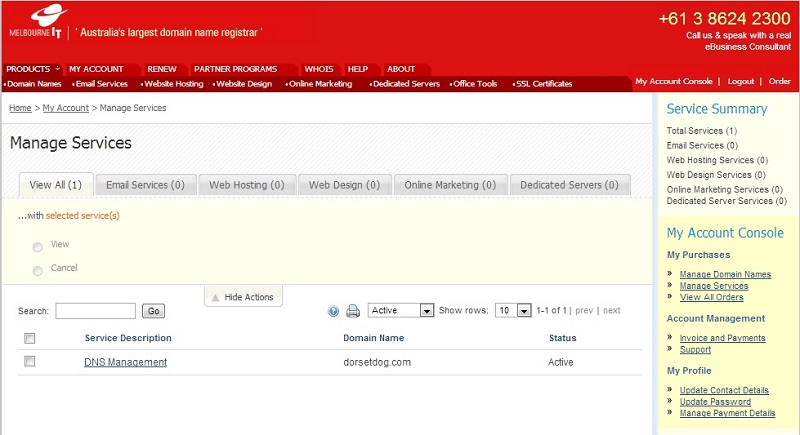Click the Domain Name column header
This screenshot has height=435, width=800.
pos(373,338)
